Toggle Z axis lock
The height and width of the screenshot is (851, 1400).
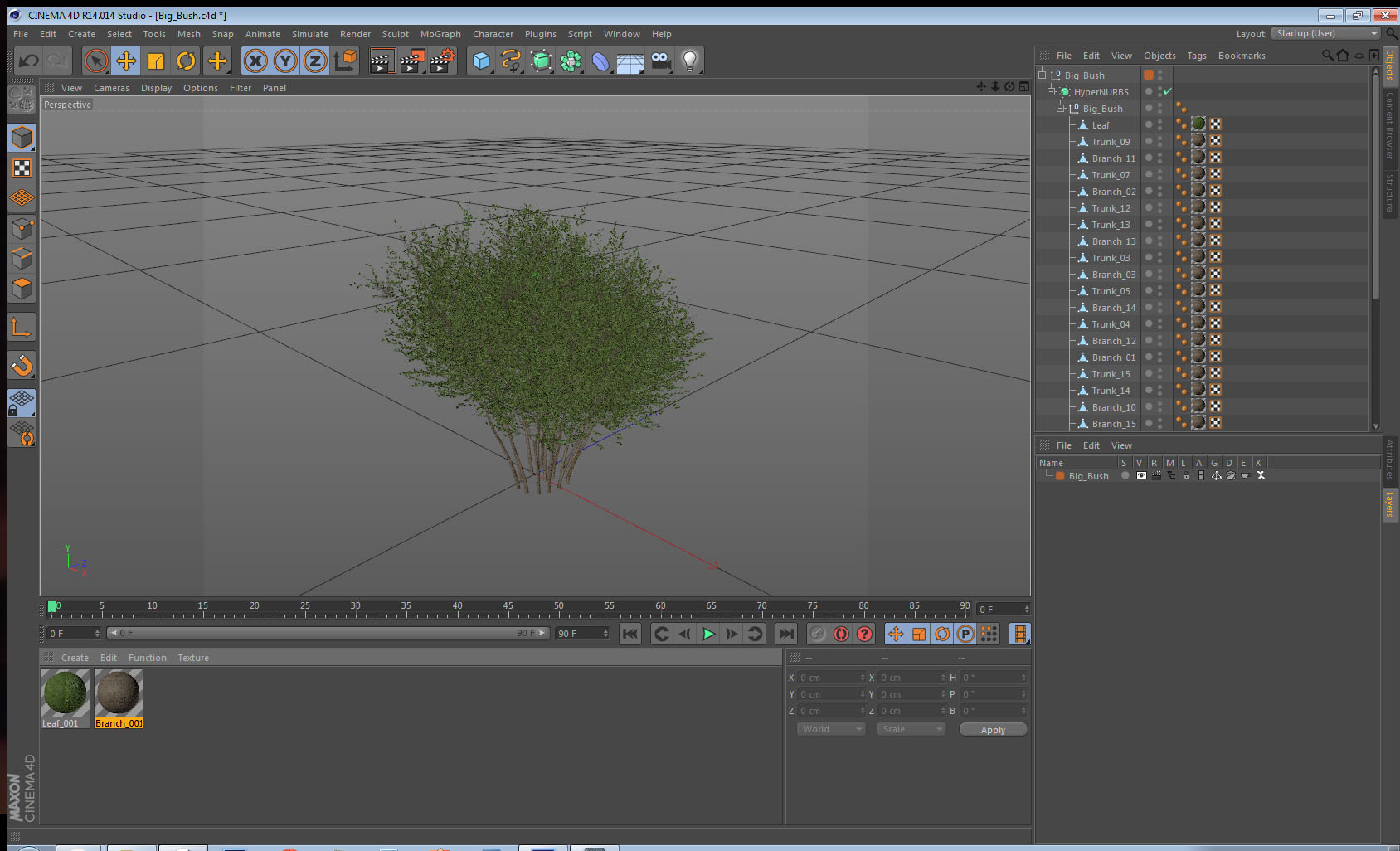pos(315,61)
